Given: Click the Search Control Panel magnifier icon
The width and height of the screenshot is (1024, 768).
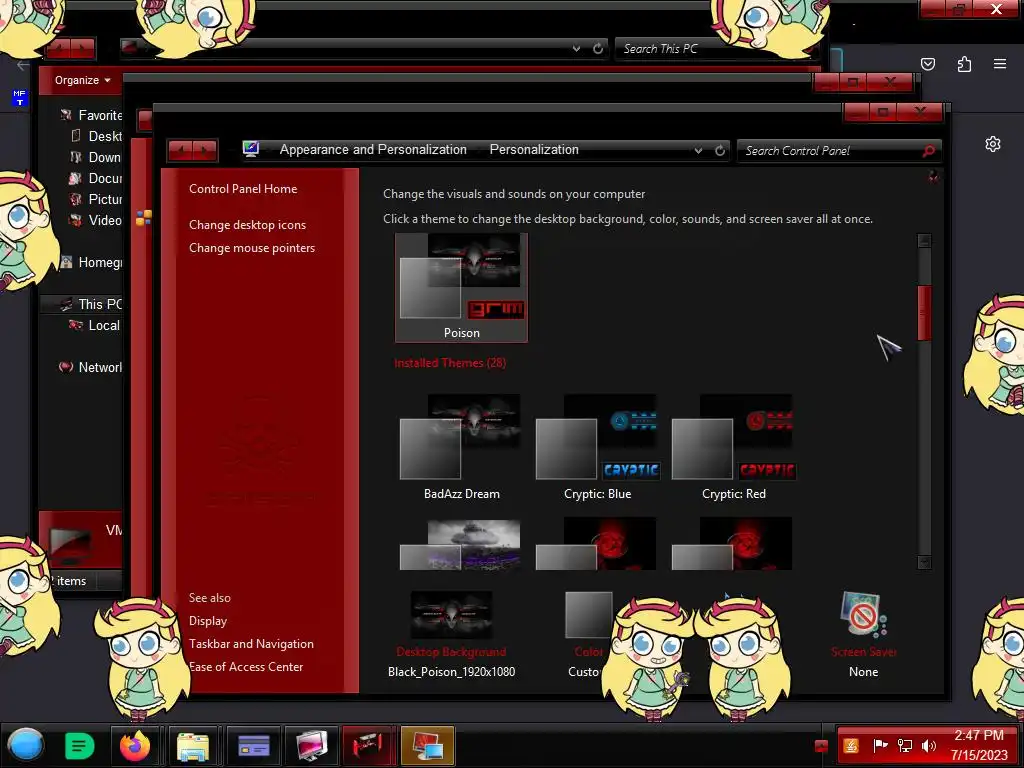Looking at the screenshot, I should pyautogui.click(x=929, y=151).
